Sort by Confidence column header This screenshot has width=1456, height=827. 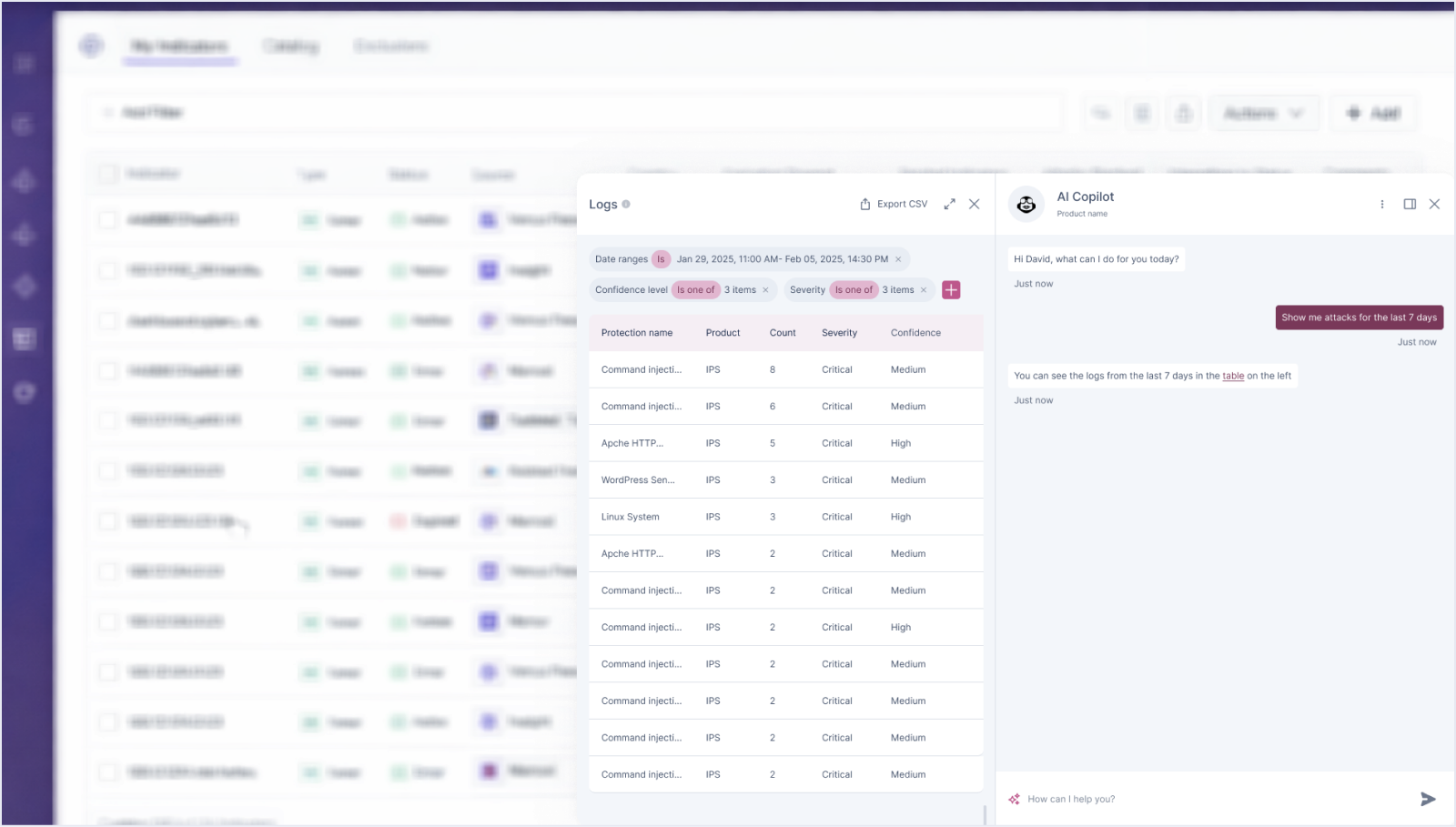click(x=915, y=333)
